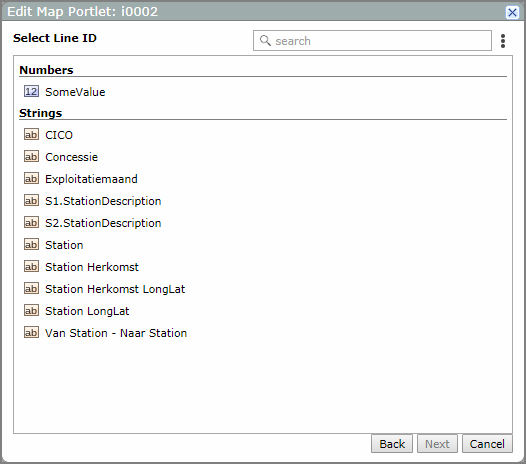The width and height of the screenshot is (526, 464).
Task: Click the string icon beside CICO
Action: [31, 135]
